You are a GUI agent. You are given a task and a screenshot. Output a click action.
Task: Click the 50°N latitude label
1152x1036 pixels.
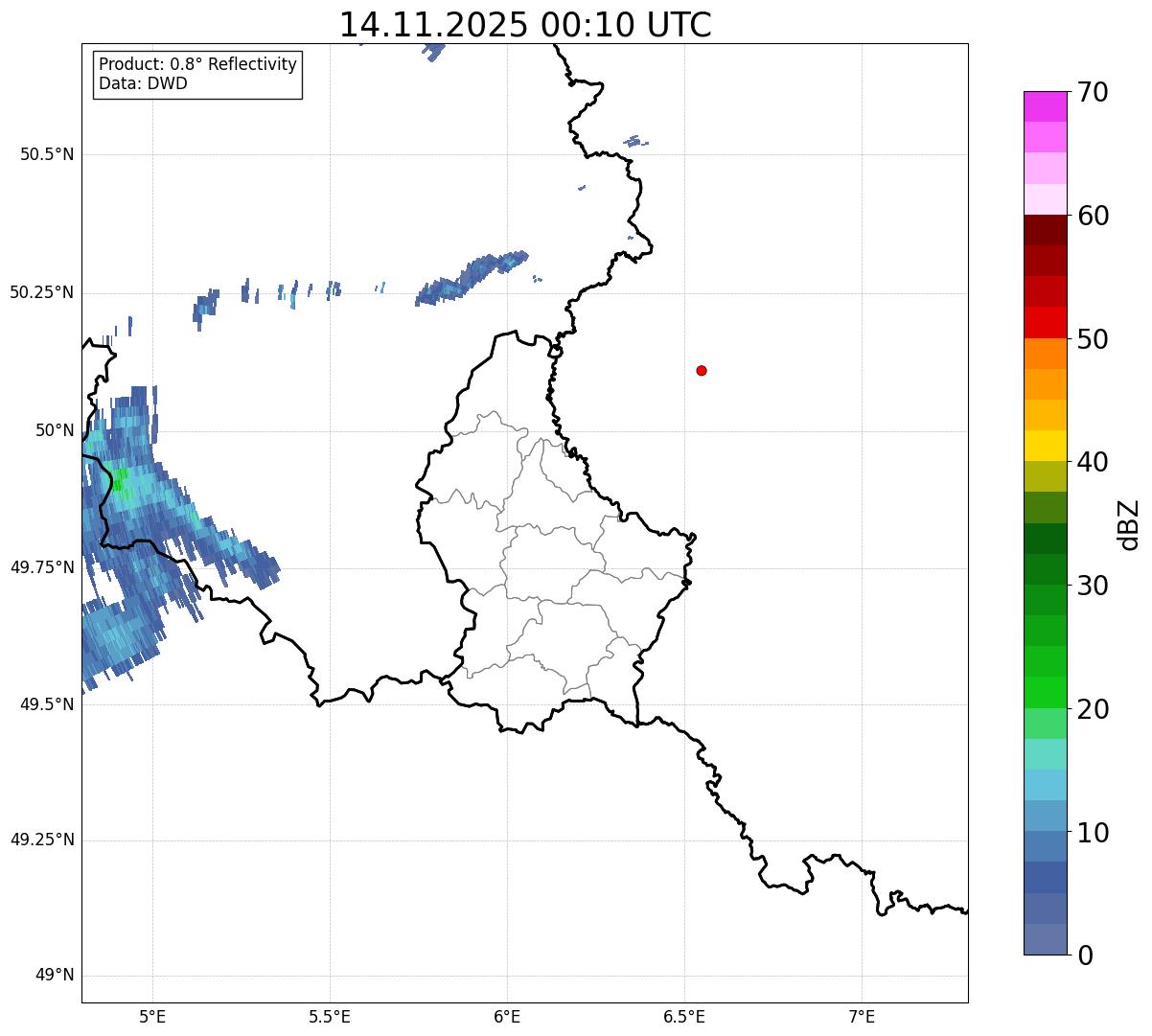pos(55,429)
